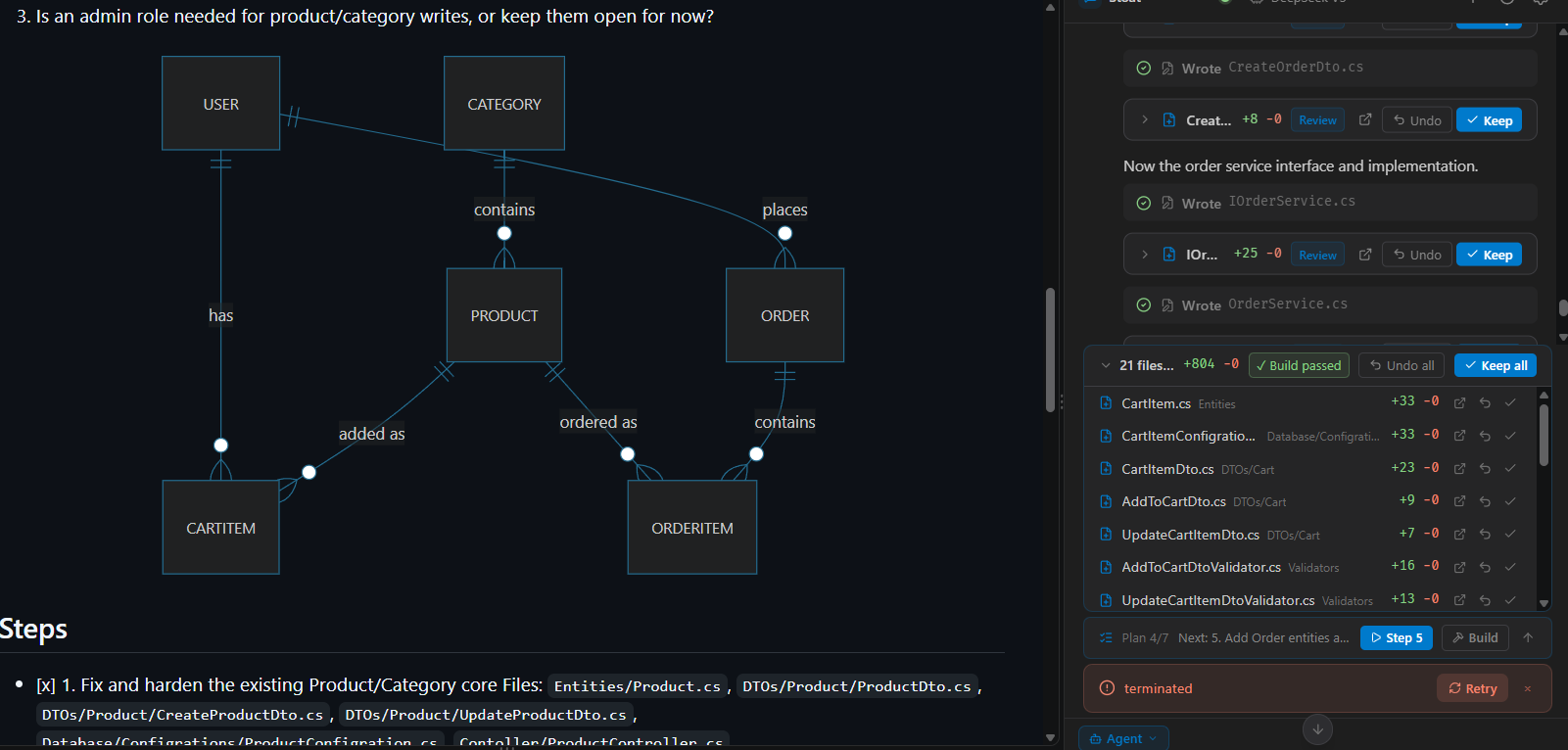Open CreateOrderDto diff card in external editor icon
The height and width of the screenshot is (750, 1568).
click(1365, 119)
